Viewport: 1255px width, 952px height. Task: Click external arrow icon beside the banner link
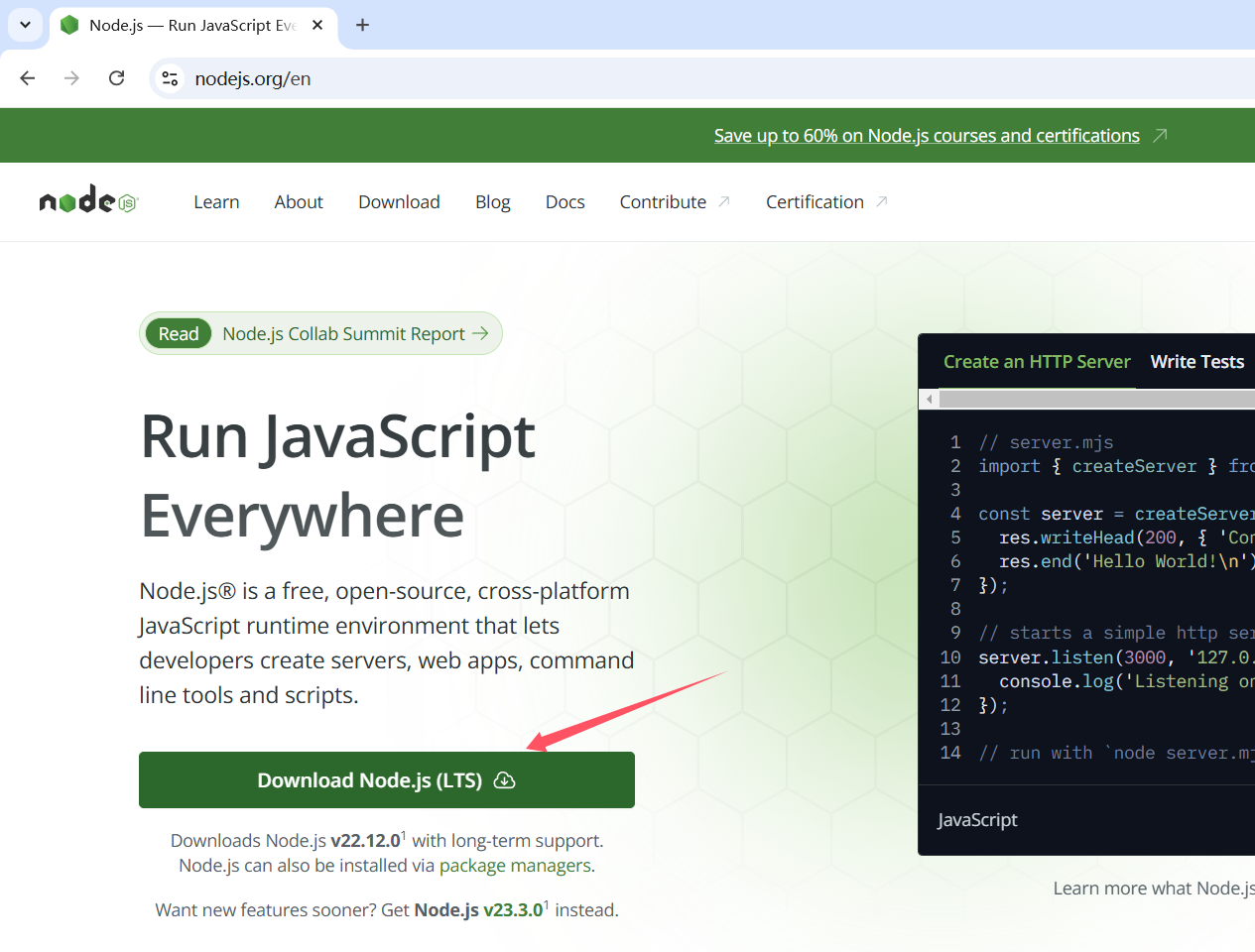click(1160, 135)
